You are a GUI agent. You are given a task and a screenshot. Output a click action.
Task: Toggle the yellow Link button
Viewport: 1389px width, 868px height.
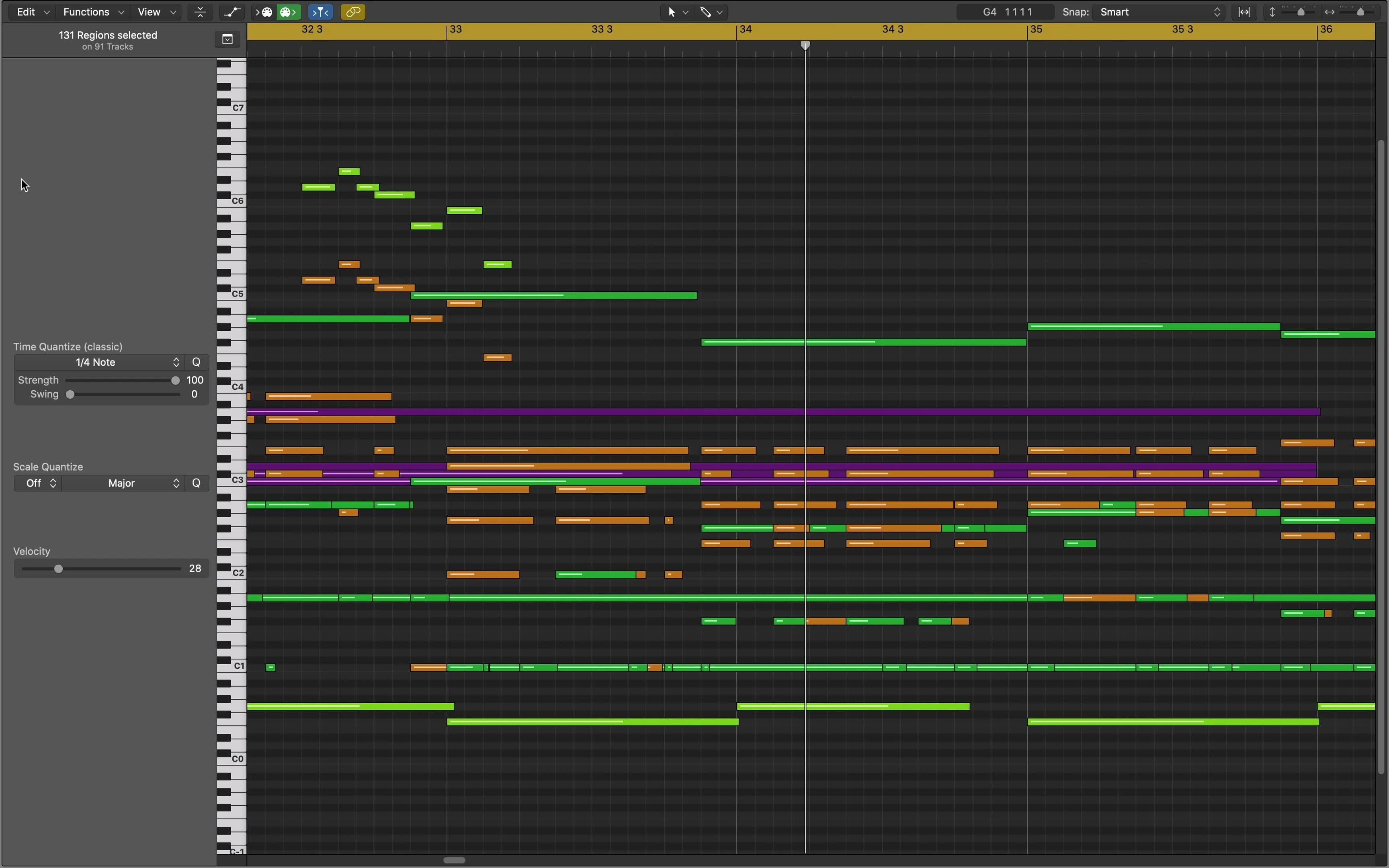click(x=353, y=12)
